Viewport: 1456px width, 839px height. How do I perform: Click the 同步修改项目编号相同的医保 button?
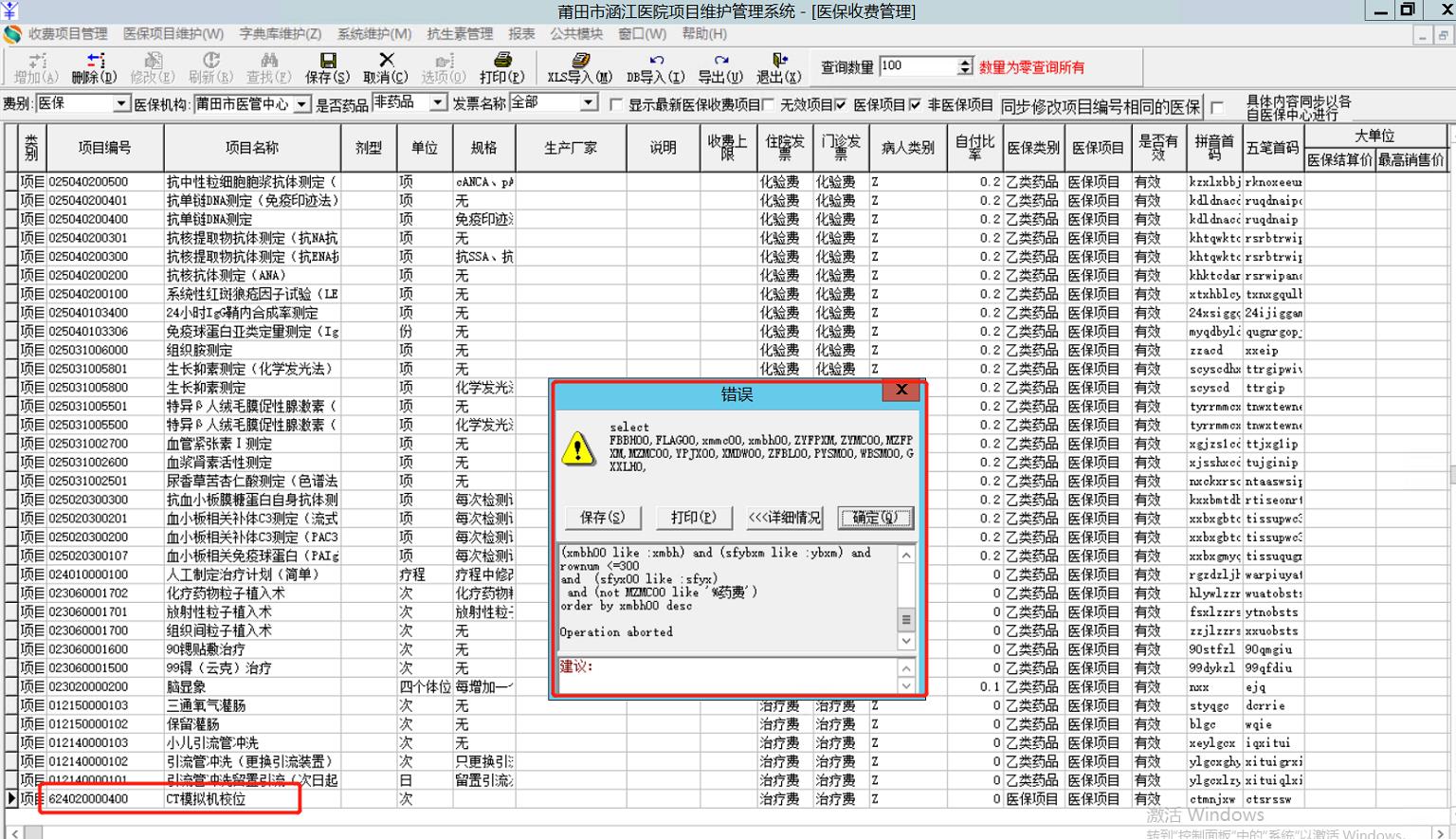(x=1101, y=107)
